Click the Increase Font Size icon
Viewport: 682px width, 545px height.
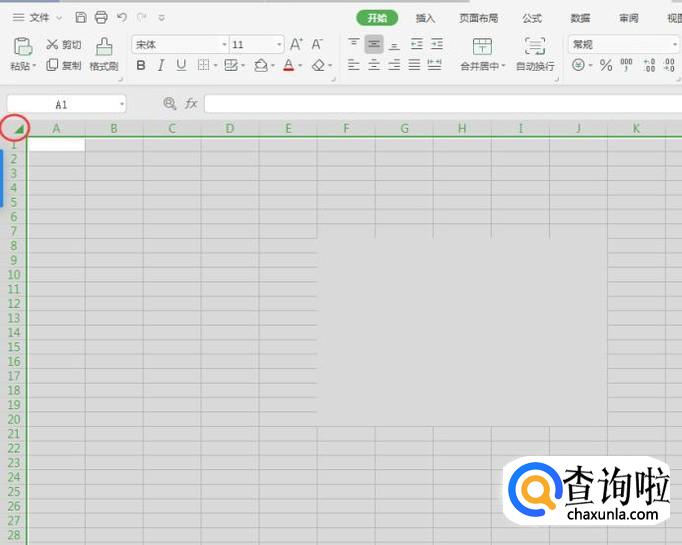296,45
